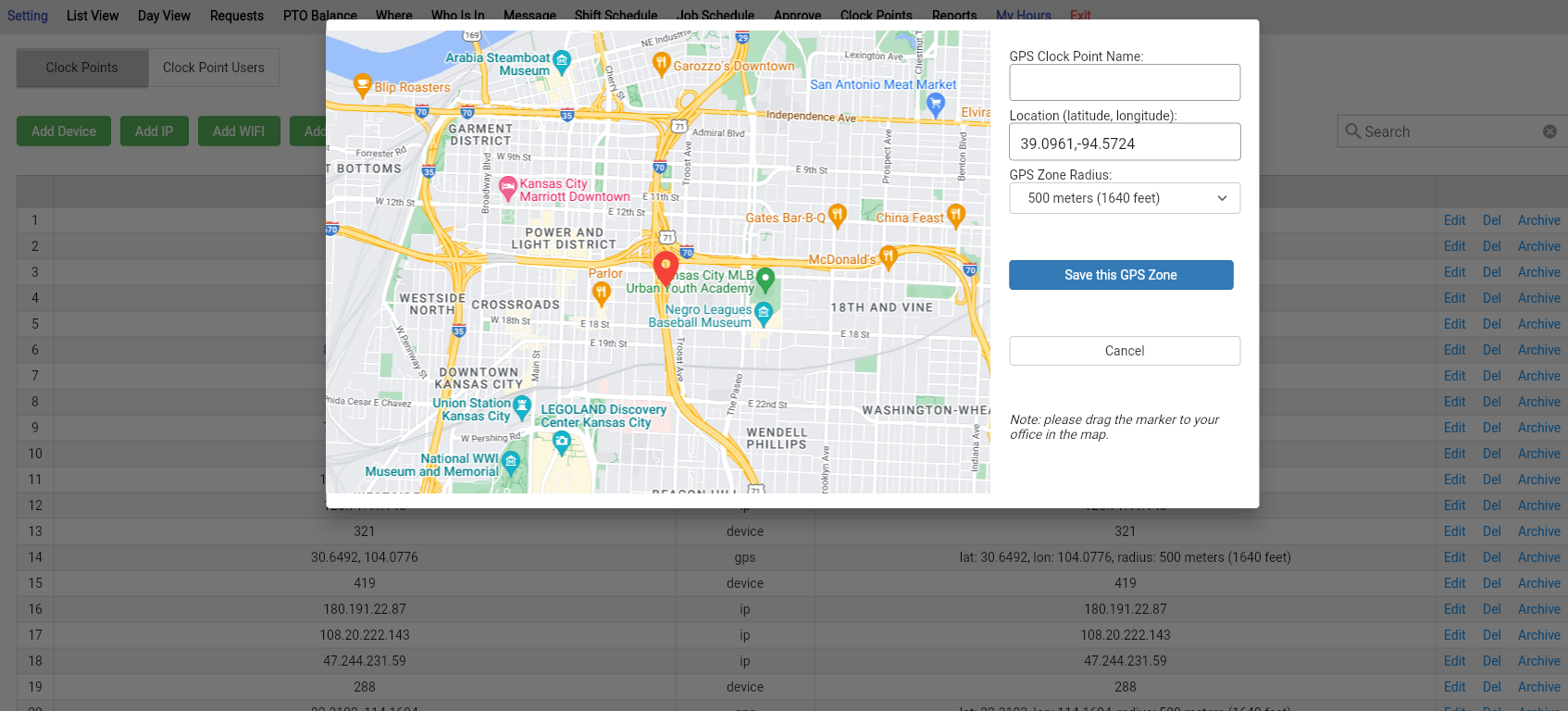Edit row 1 clock point
This screenshot has width=1568, height=711.
pyautogui.click(x=1454, y=220)
